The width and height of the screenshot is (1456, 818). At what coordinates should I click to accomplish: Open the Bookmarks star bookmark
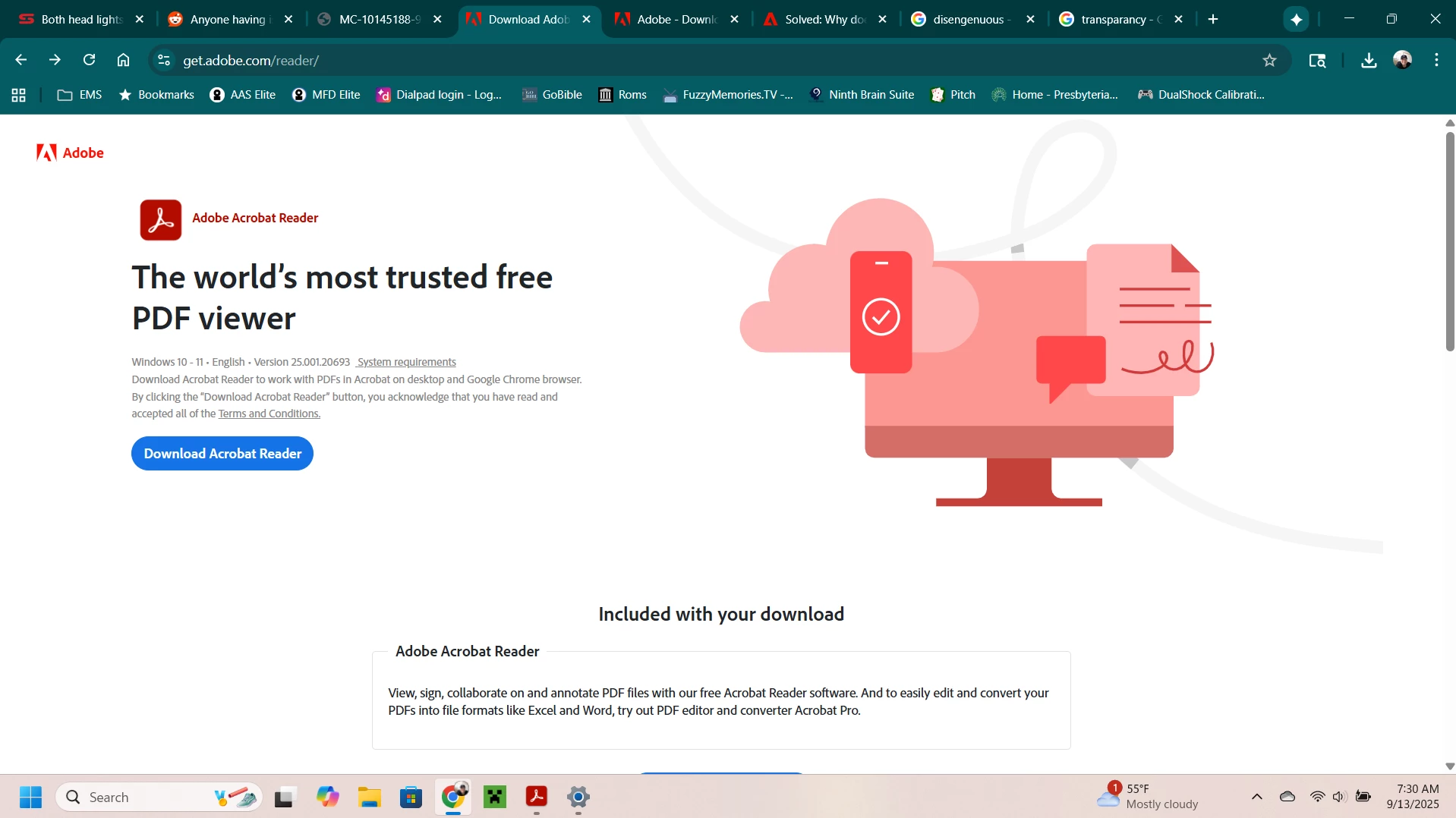pyautogui.click(x=156, y=95)
